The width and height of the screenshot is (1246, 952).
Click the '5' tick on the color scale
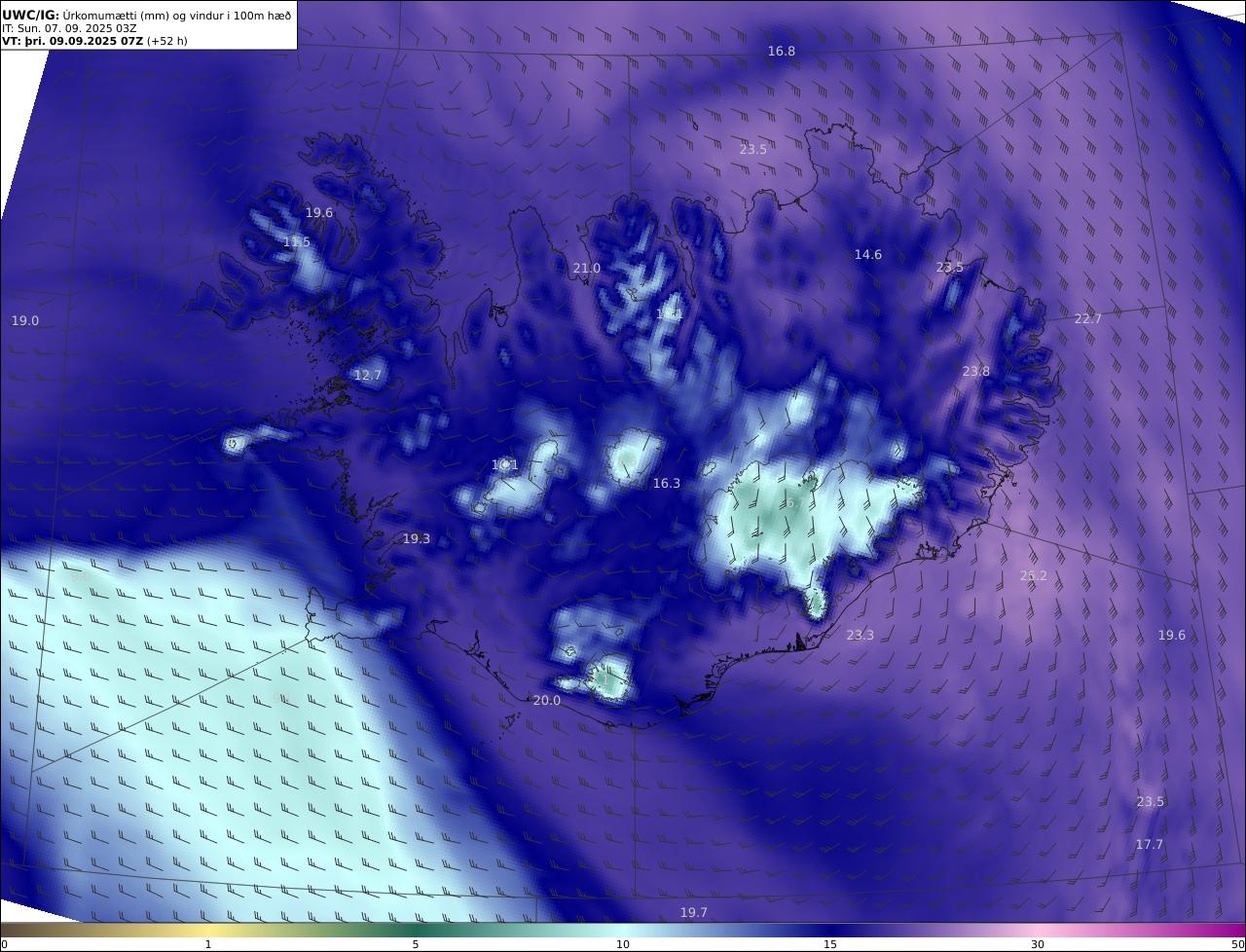(x=416, y=945)
